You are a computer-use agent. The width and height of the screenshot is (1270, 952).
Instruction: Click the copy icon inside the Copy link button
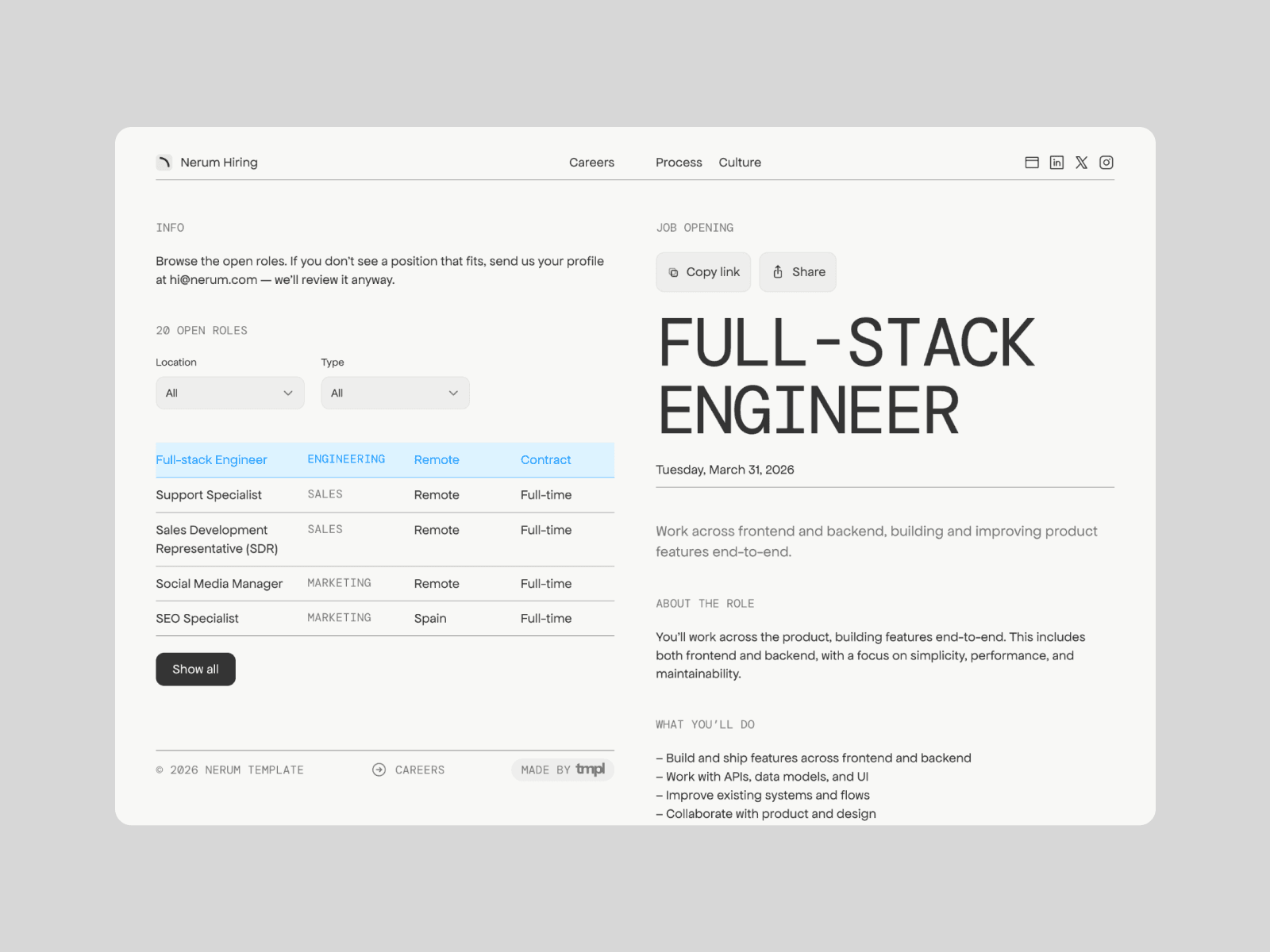point(674,272)
